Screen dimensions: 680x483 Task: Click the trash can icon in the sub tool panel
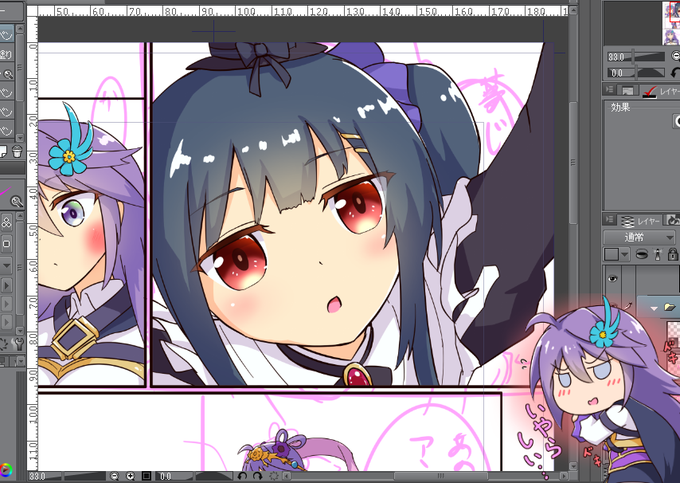click(17, 151)
